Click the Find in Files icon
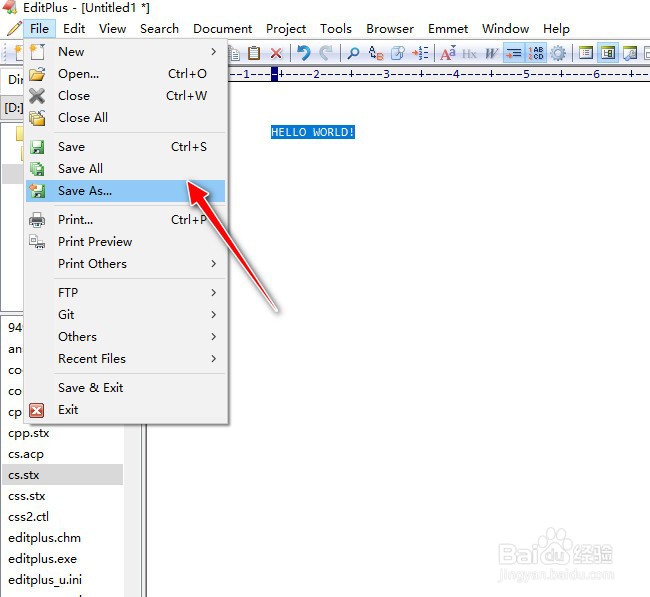The width and height of the screenshot is (650, 597). click(x=398, y=53)
